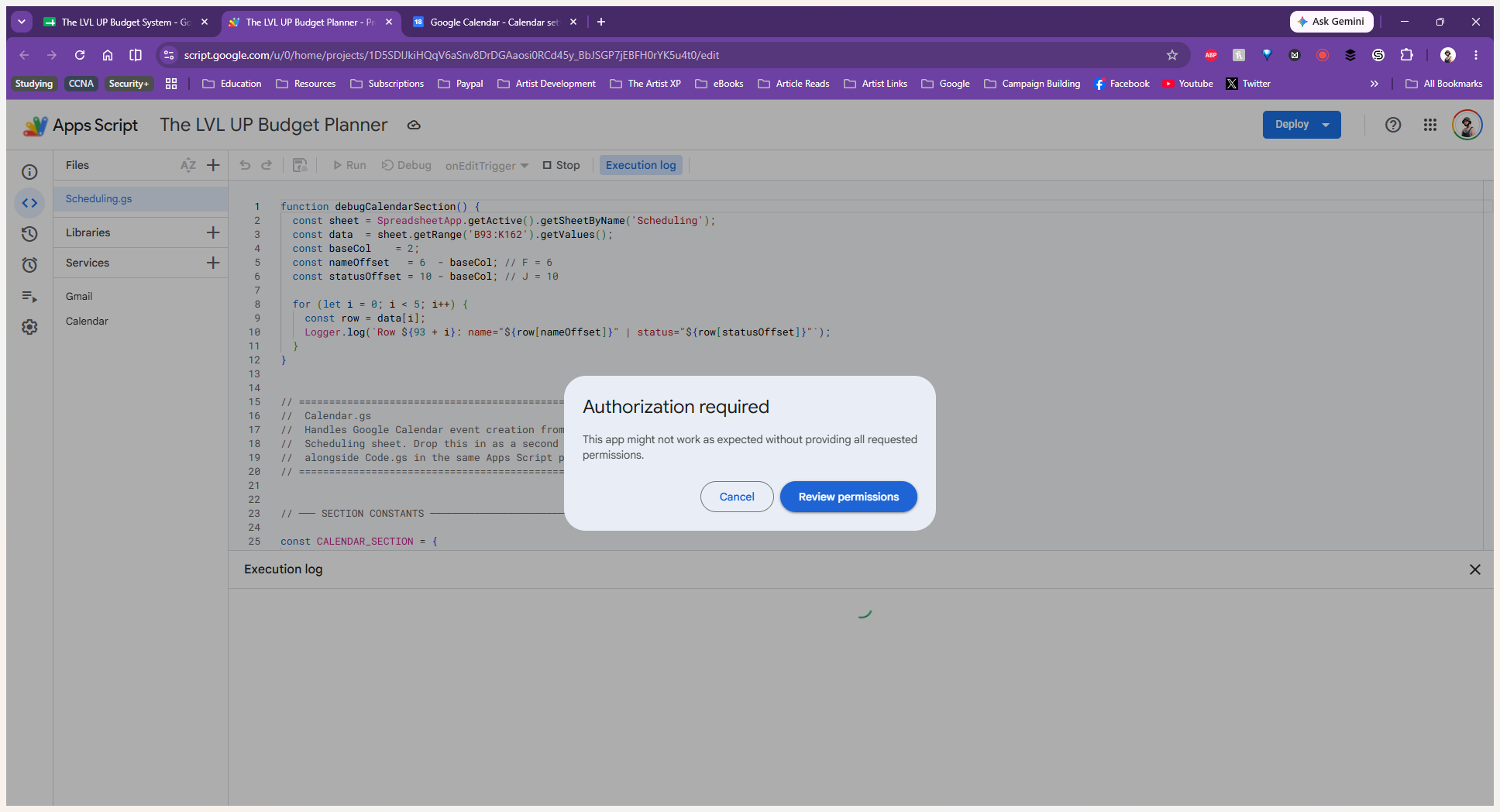The image size is (1500, 812).
Task: Open the CCNA bookmark group
Action: point(81,84)
